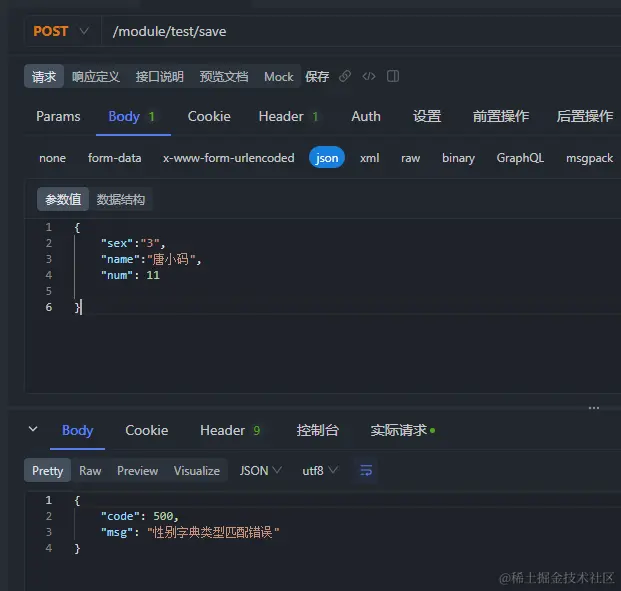
Task: Open the response Cookie tab
Action: click(147, 430)
